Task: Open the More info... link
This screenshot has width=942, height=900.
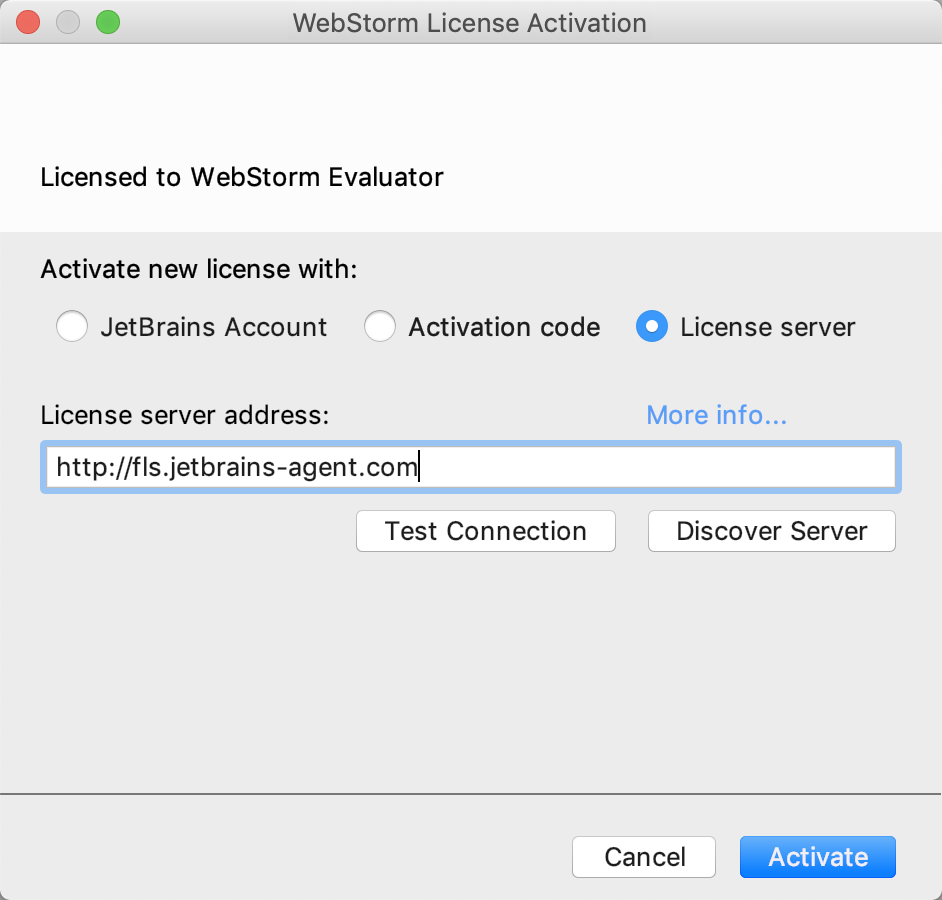Action: click(x=716, y=415)
